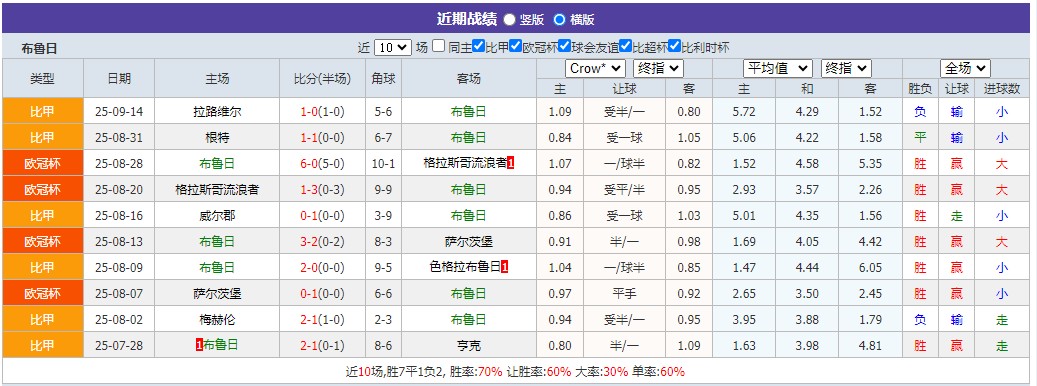The image size is (1037, 386).
Task: Uncheck the 球会友谊 filter checkbox
Action: tap(564, 46)
